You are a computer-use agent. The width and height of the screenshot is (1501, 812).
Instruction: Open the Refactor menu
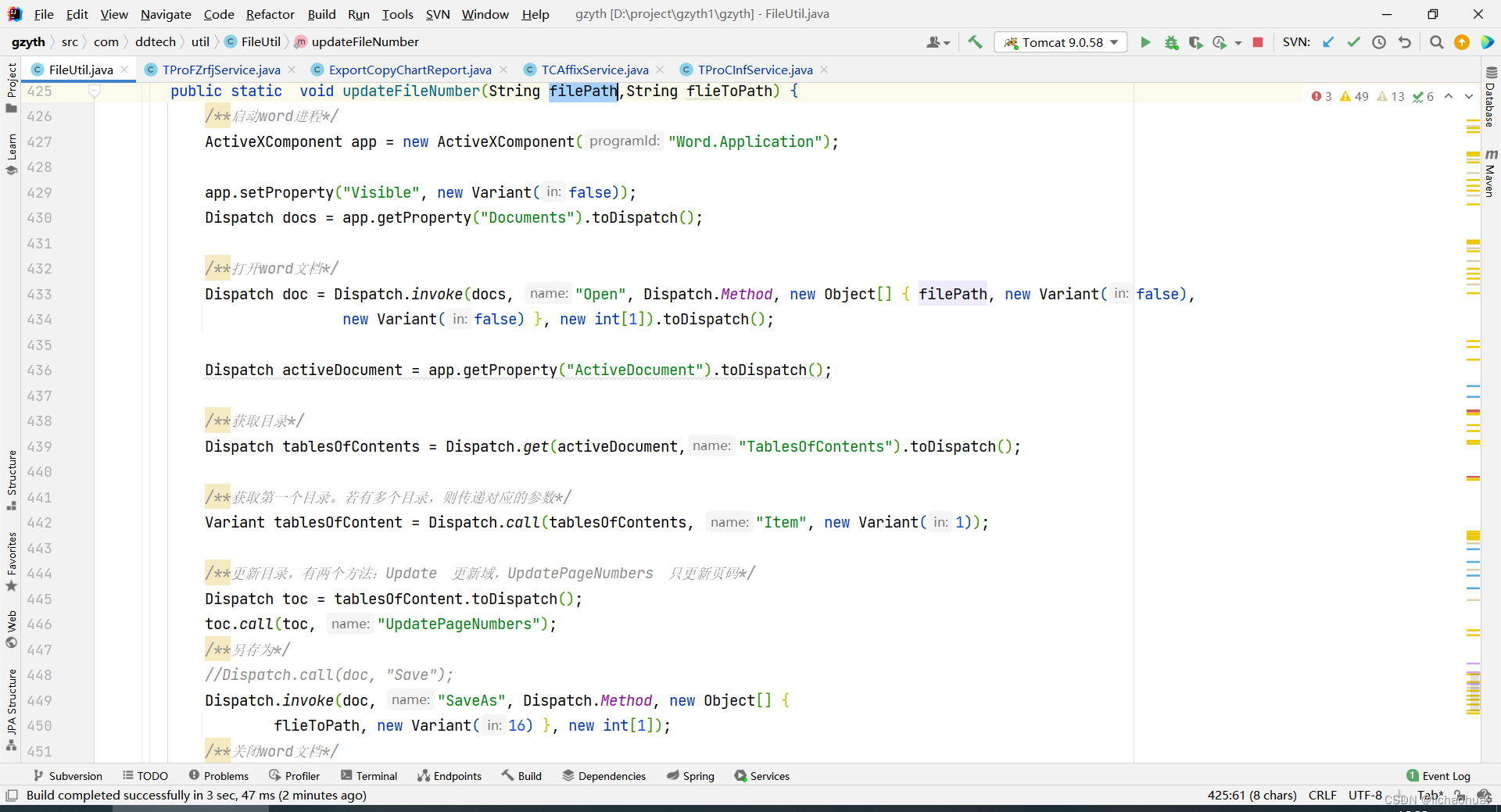tap(270, 14)
